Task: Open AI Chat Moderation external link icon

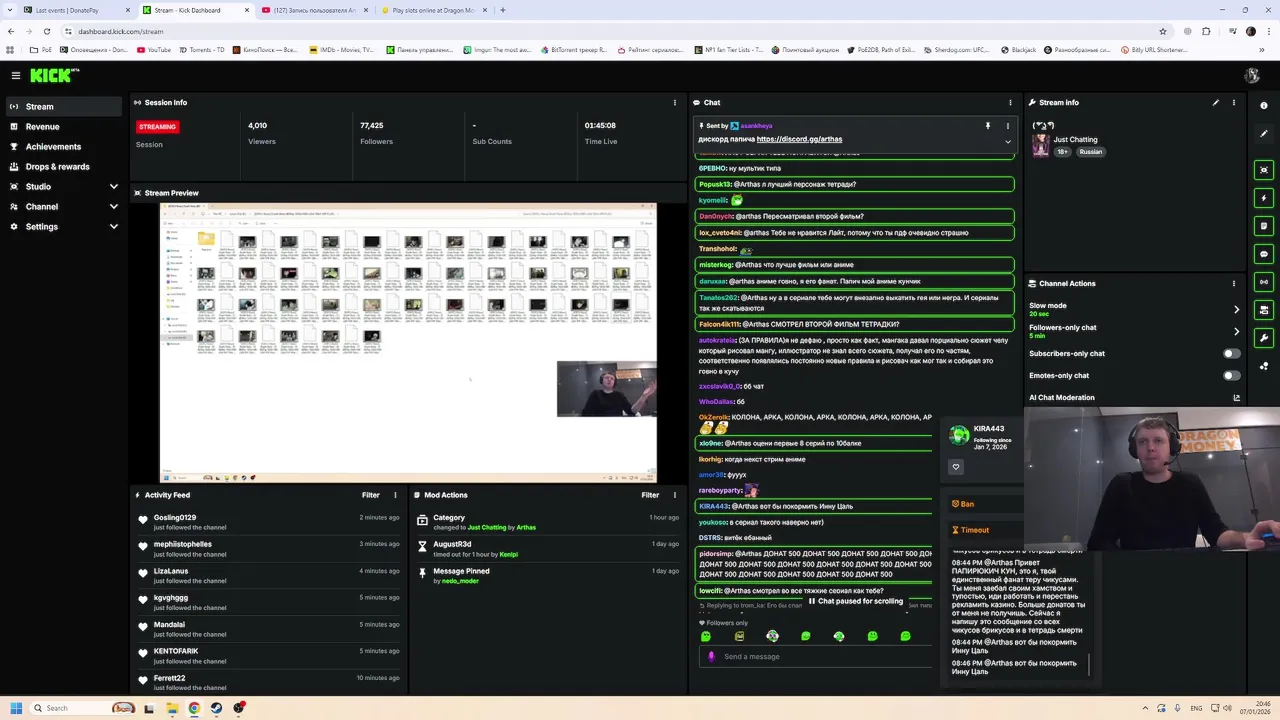Action: click(1237, 398)
